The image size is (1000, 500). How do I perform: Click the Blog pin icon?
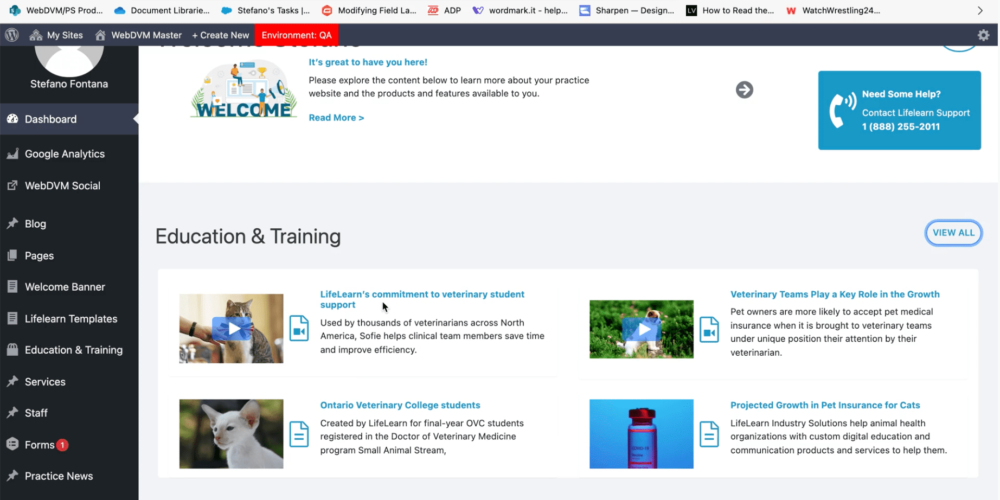[11, 224]
